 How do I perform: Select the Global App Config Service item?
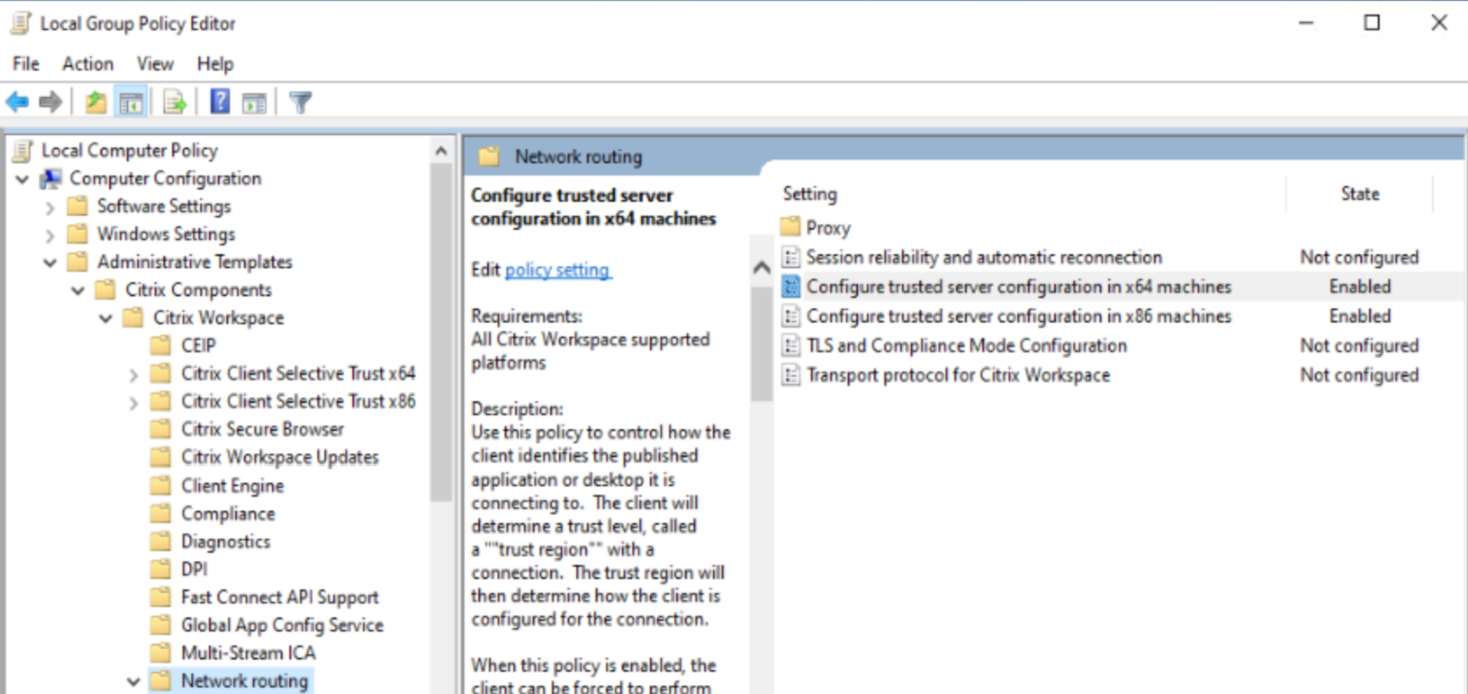(x=282, y=626)
